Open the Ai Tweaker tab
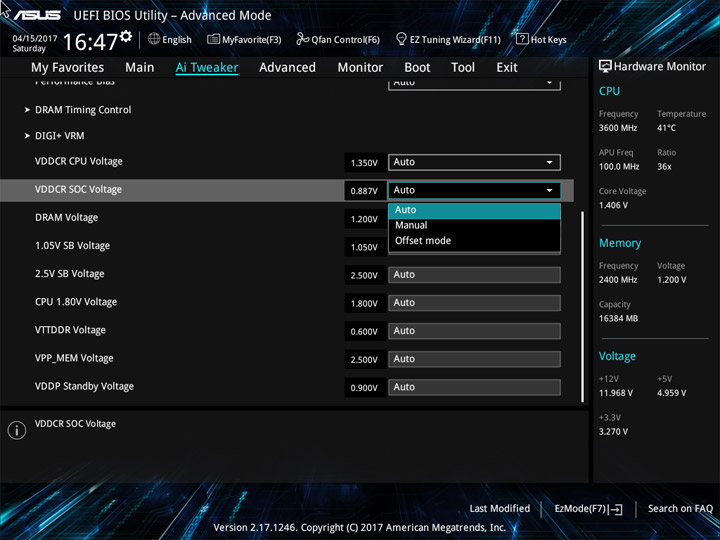720x540 pixels. 207,68
